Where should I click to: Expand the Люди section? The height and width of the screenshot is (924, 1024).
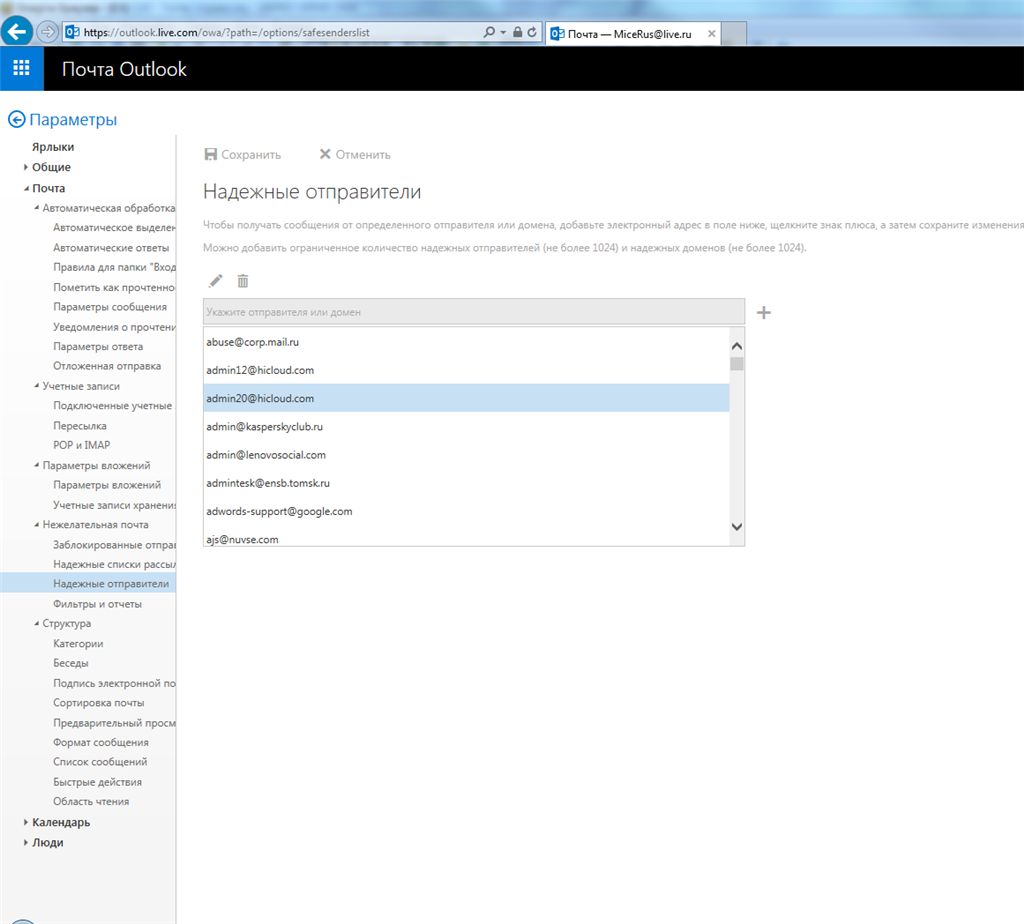[25, 842]
